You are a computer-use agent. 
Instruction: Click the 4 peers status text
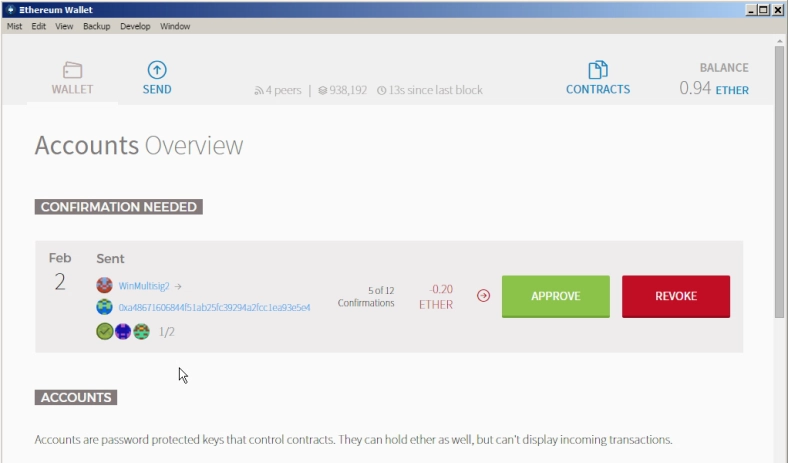click(283, 90)
